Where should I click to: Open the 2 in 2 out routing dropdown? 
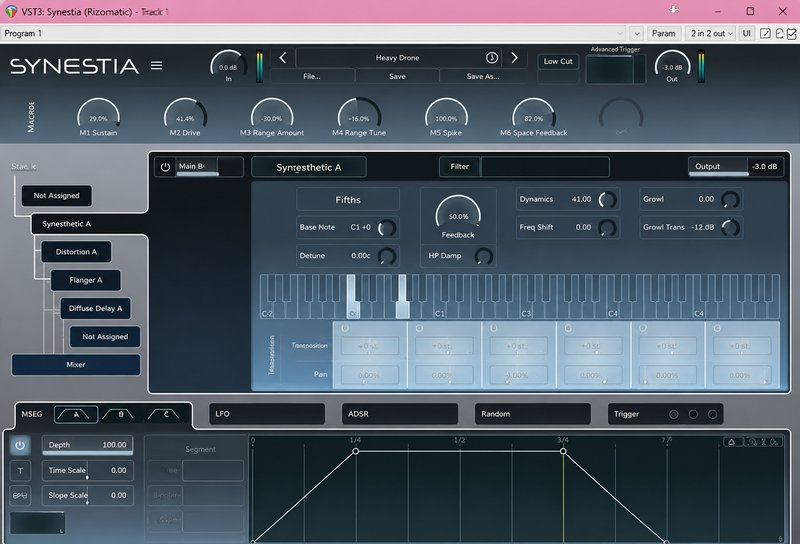[711, 33]
